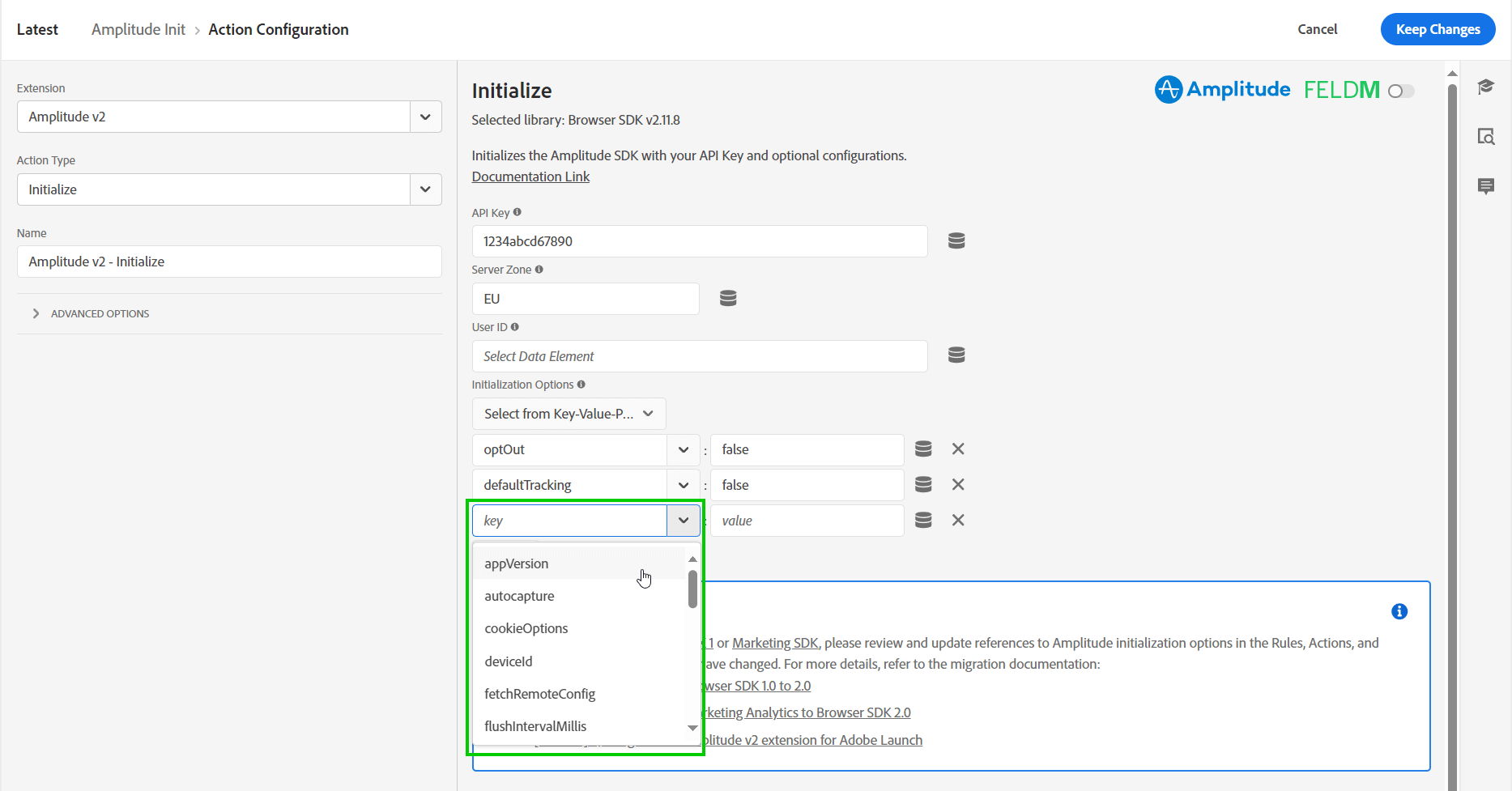The height and width of the screenshot is (791, 1512).
Task: Open Select from Key-Value-P... dropdown
Action: pos(569,414)
